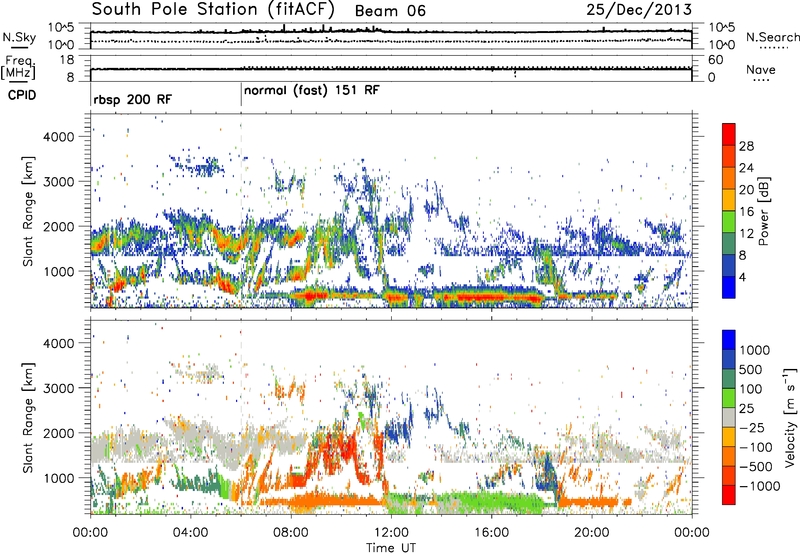Click the '20:00' time tick label
The image size is (800, 554).
coord(591,533)
